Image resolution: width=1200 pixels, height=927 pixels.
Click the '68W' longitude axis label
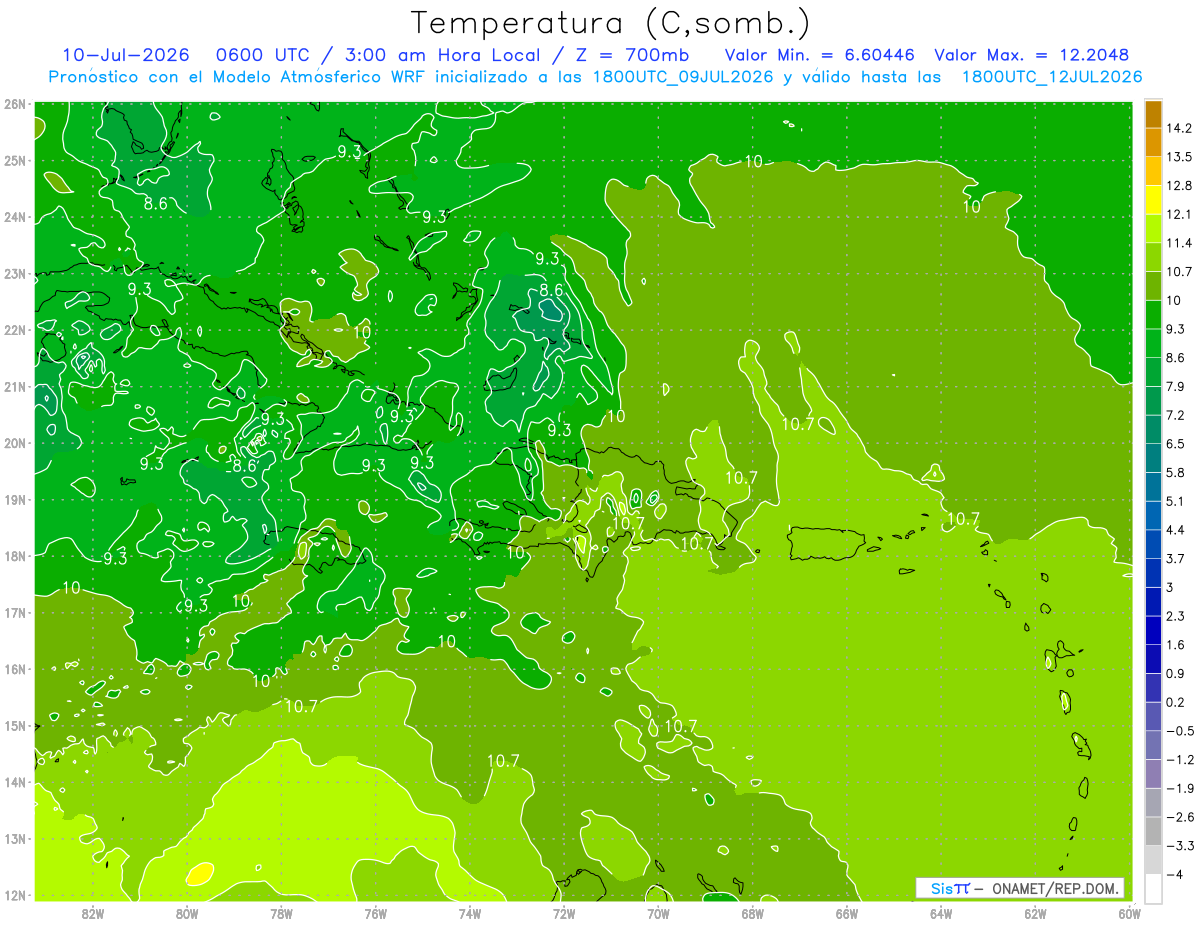point(752,913)
